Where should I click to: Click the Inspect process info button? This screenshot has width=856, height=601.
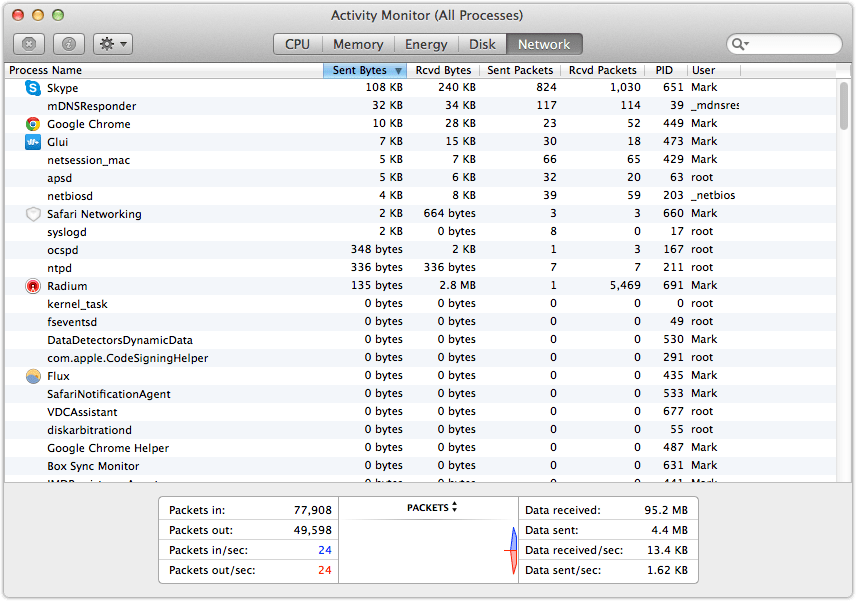pos(69,44)
